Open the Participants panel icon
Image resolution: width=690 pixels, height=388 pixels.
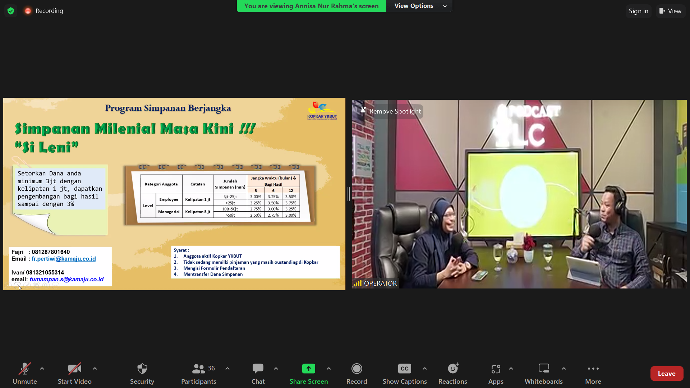pyautogui.click(x=198, y=369)
